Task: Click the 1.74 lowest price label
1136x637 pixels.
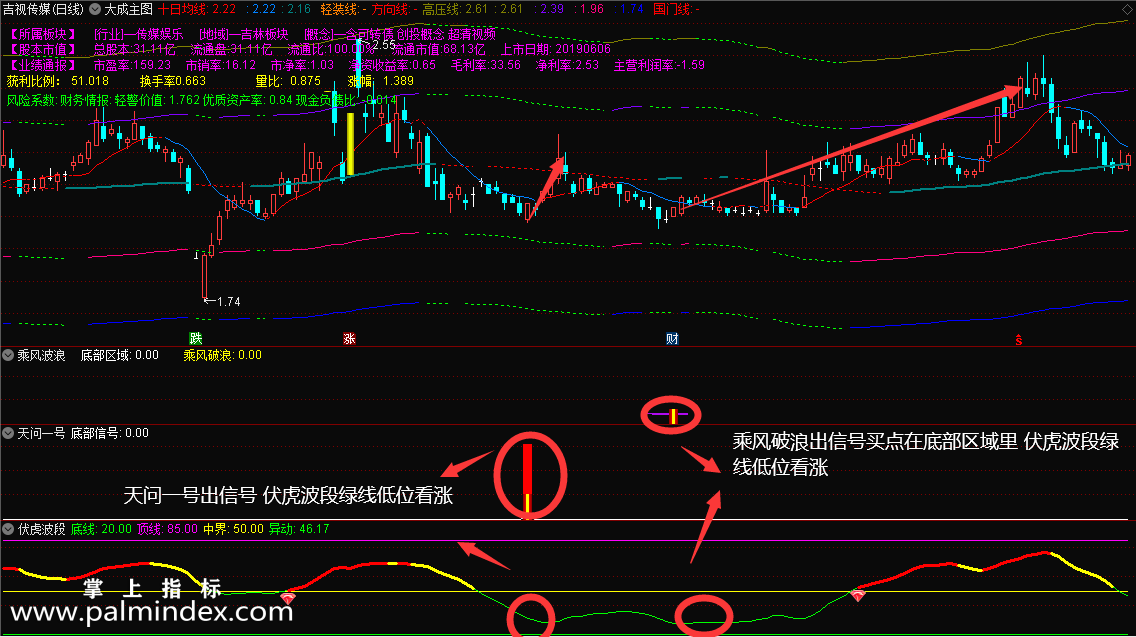Action: pos(228,301)
